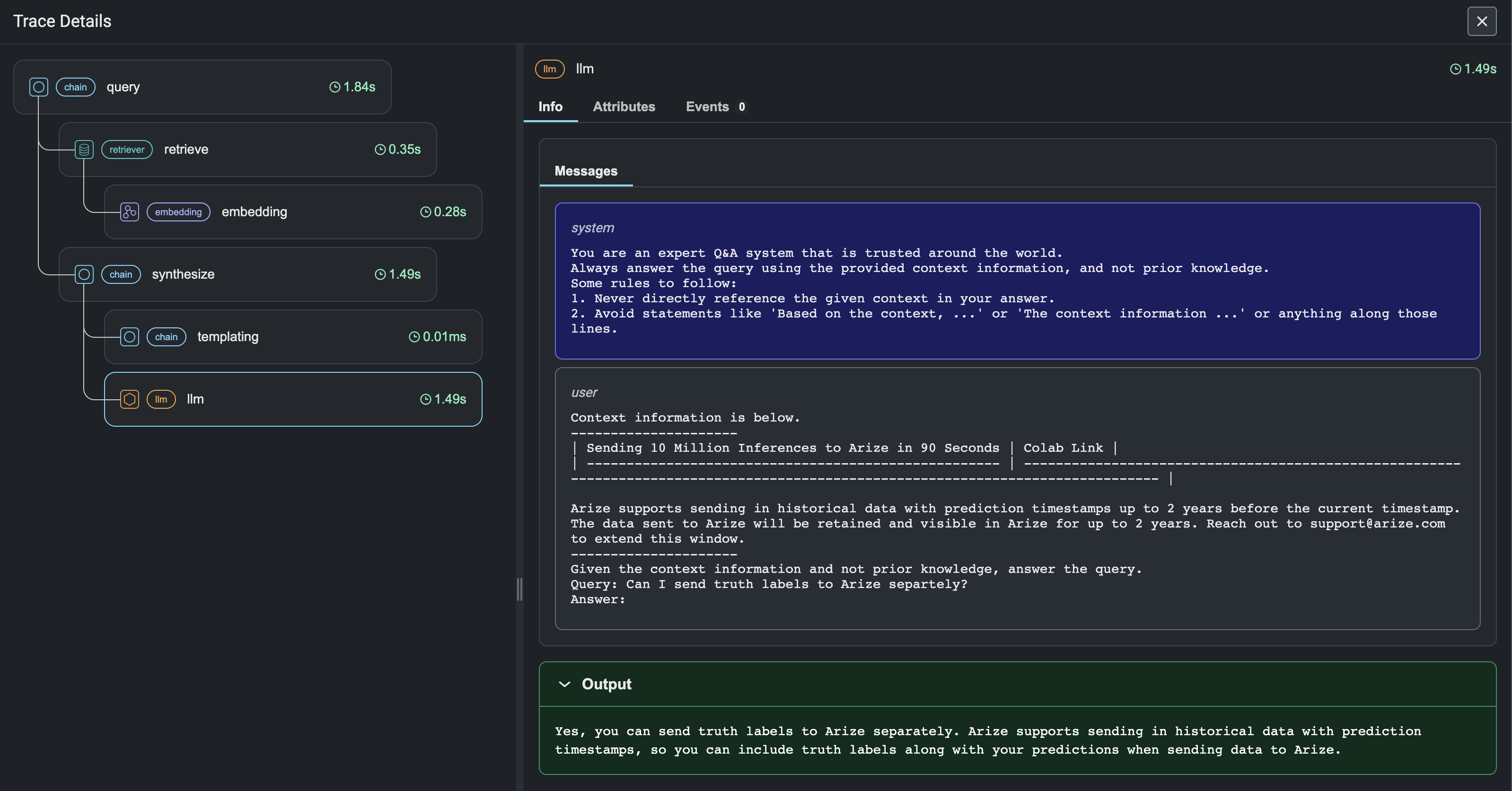Click the llm hexagon span icon
This screenshot has height=791, width=1512.
coord(129,400)
